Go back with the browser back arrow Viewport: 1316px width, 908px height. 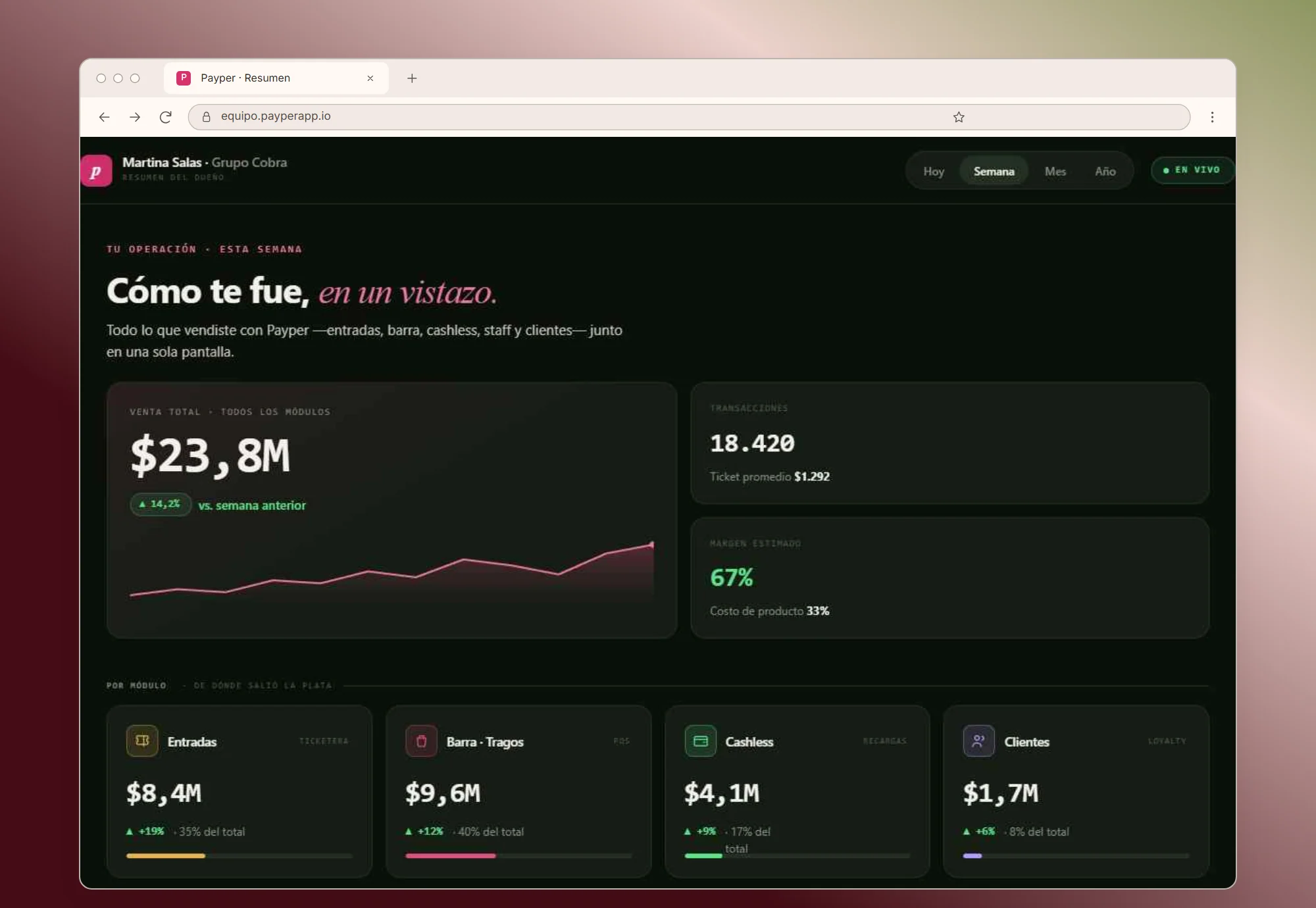(104, 117)
